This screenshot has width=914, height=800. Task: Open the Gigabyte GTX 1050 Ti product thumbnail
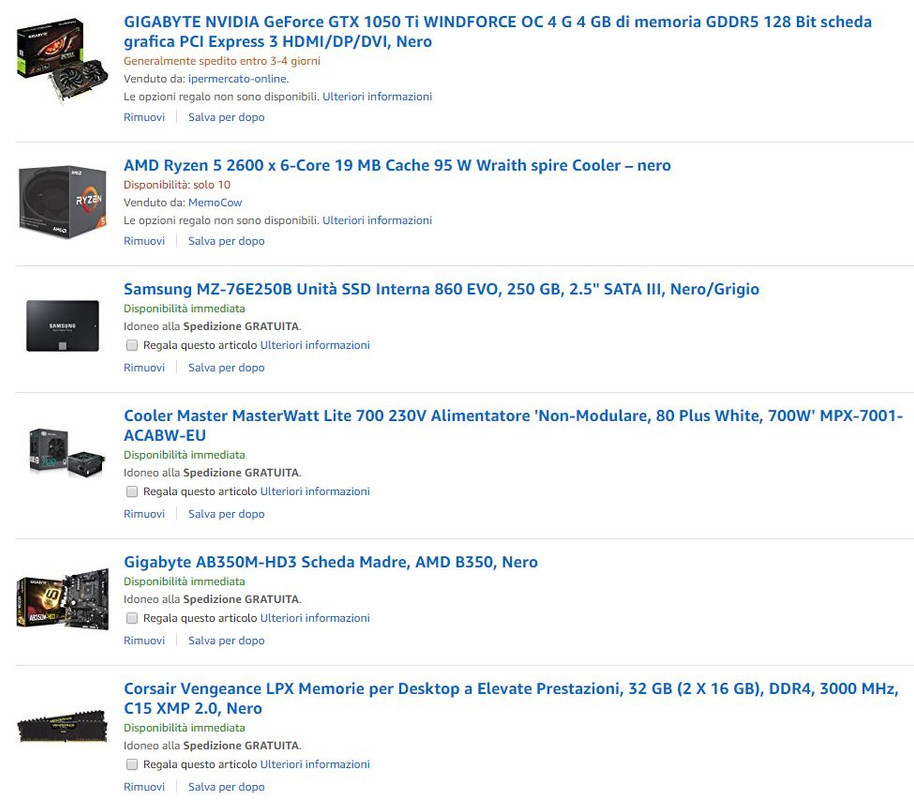coord(62,61)
